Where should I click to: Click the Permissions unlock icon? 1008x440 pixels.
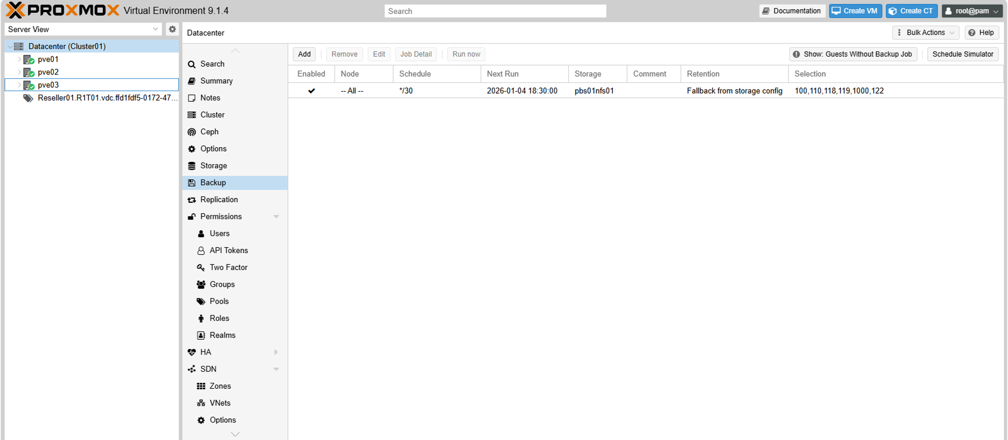pyautogui.click(x=192, y=217)
